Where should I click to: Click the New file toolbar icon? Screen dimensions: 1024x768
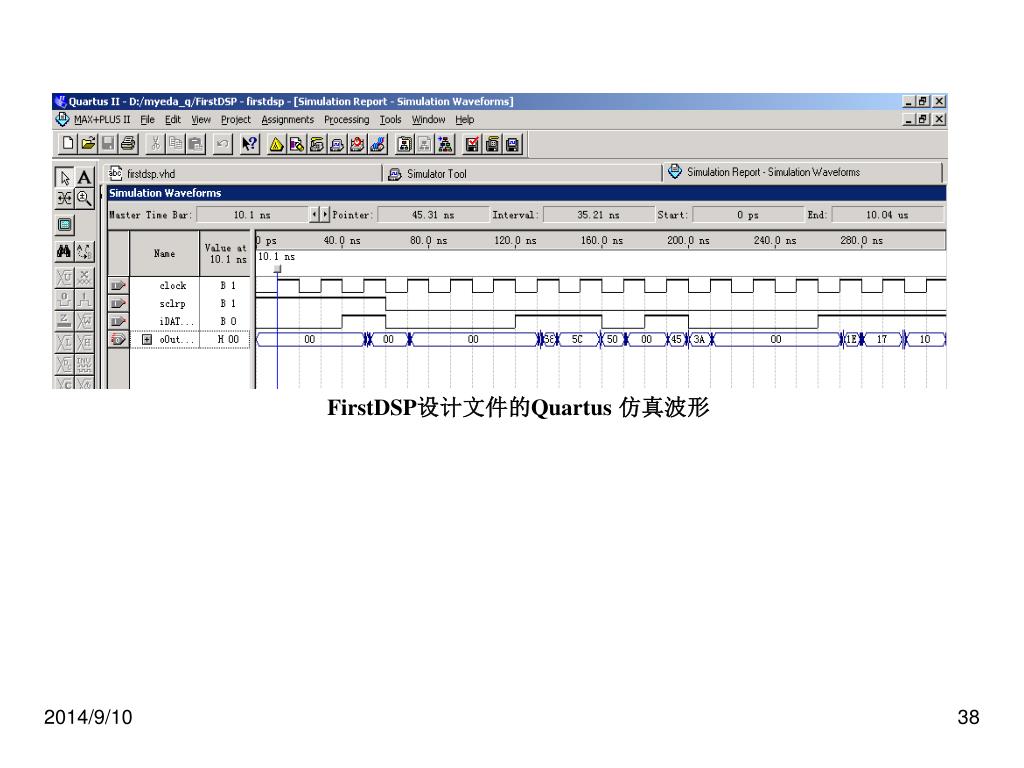[68, 144]
